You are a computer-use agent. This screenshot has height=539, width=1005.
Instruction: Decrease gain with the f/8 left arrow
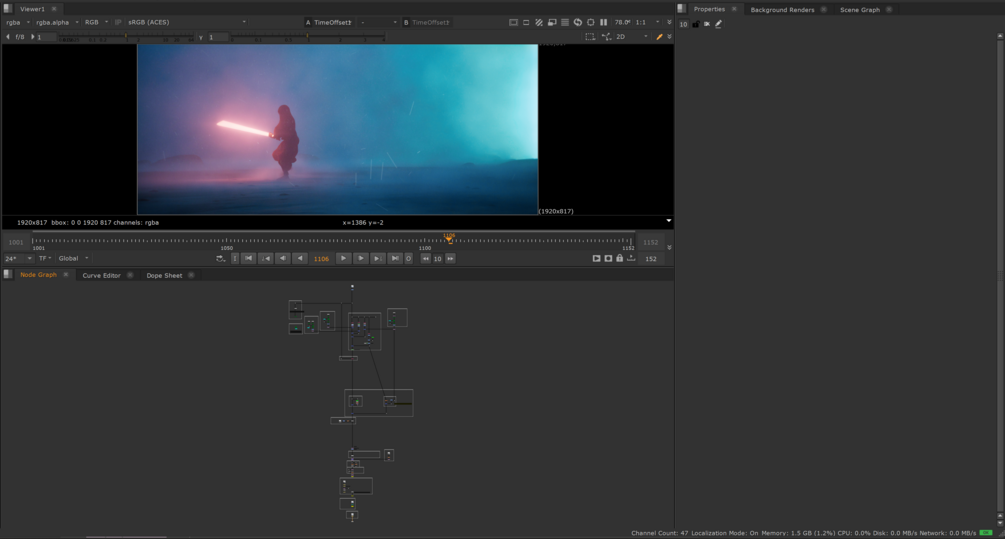(8, 37)
